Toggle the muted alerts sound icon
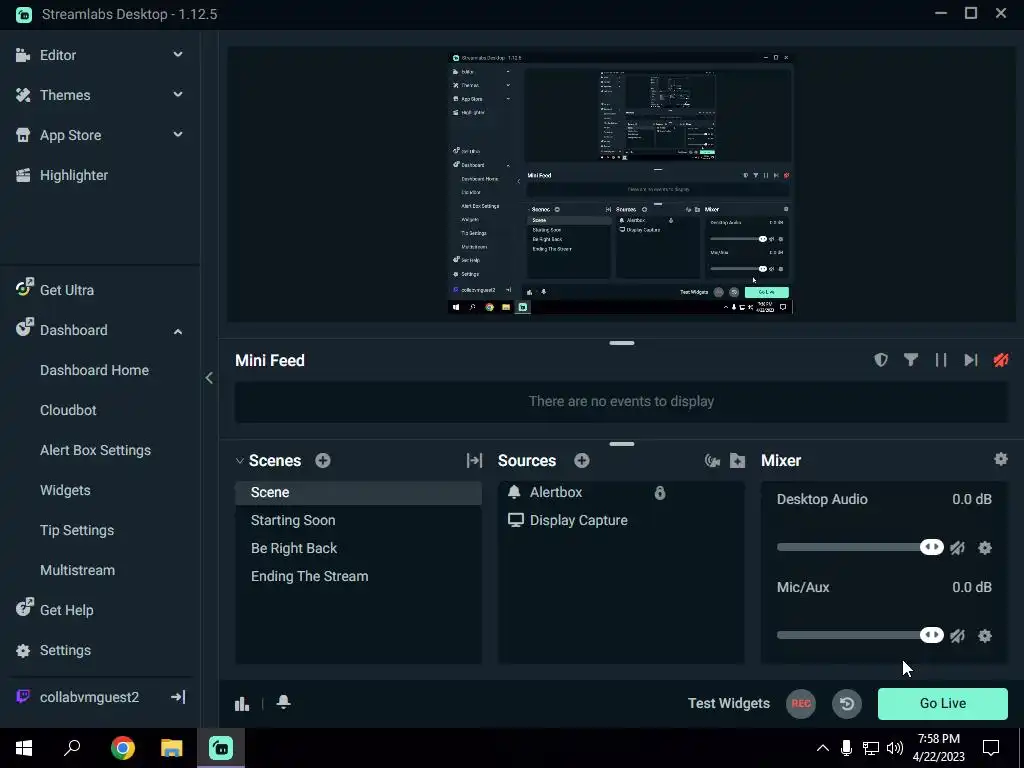1024x768 pixels. (x=1001, y=360)
